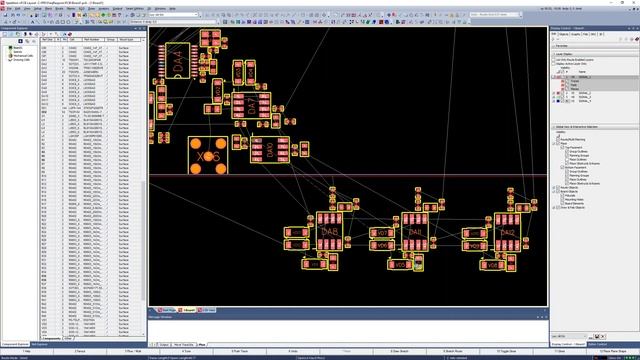Toggle visibility checkbox of SIGNAL_2 layer
Screen dimensions: 640x360
(x=562, y=93)
